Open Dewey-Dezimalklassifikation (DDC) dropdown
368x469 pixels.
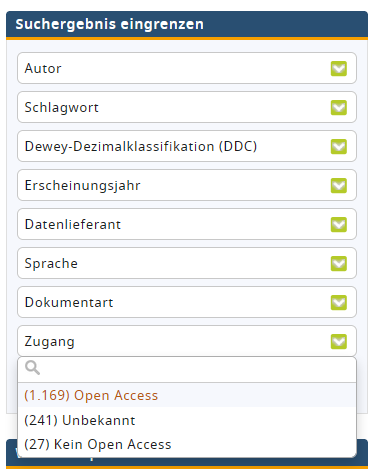coord(187,146)
